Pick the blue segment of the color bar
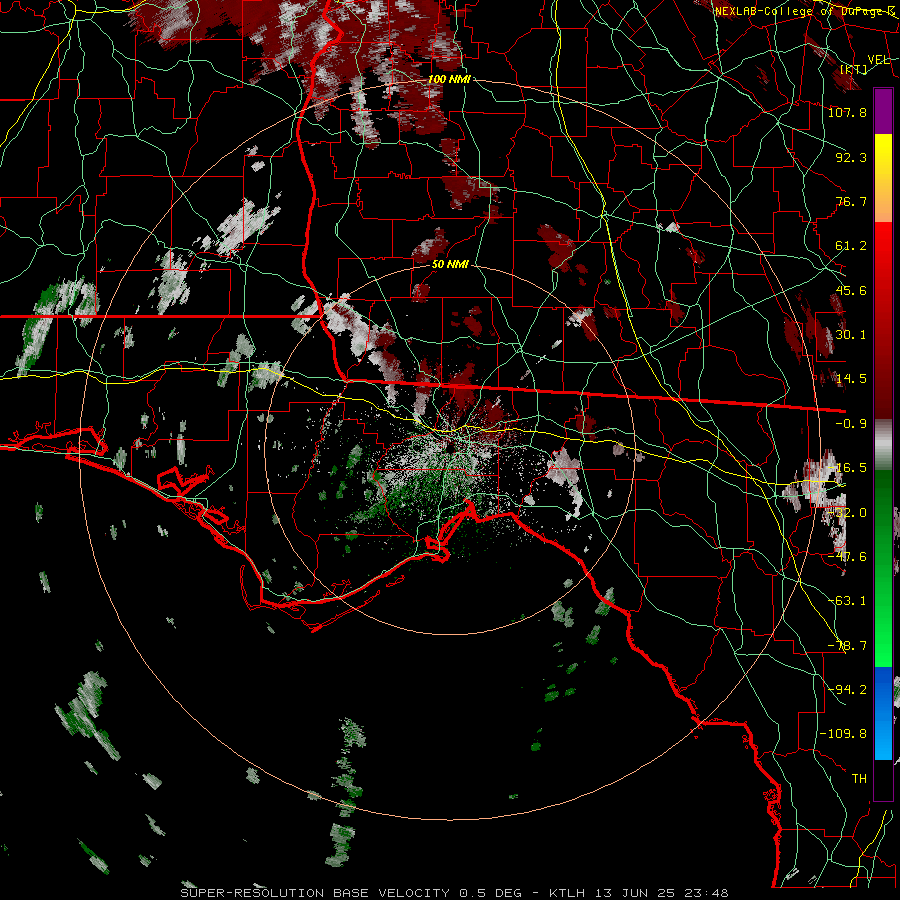This screenshot has width=900, height=900. 883,713
